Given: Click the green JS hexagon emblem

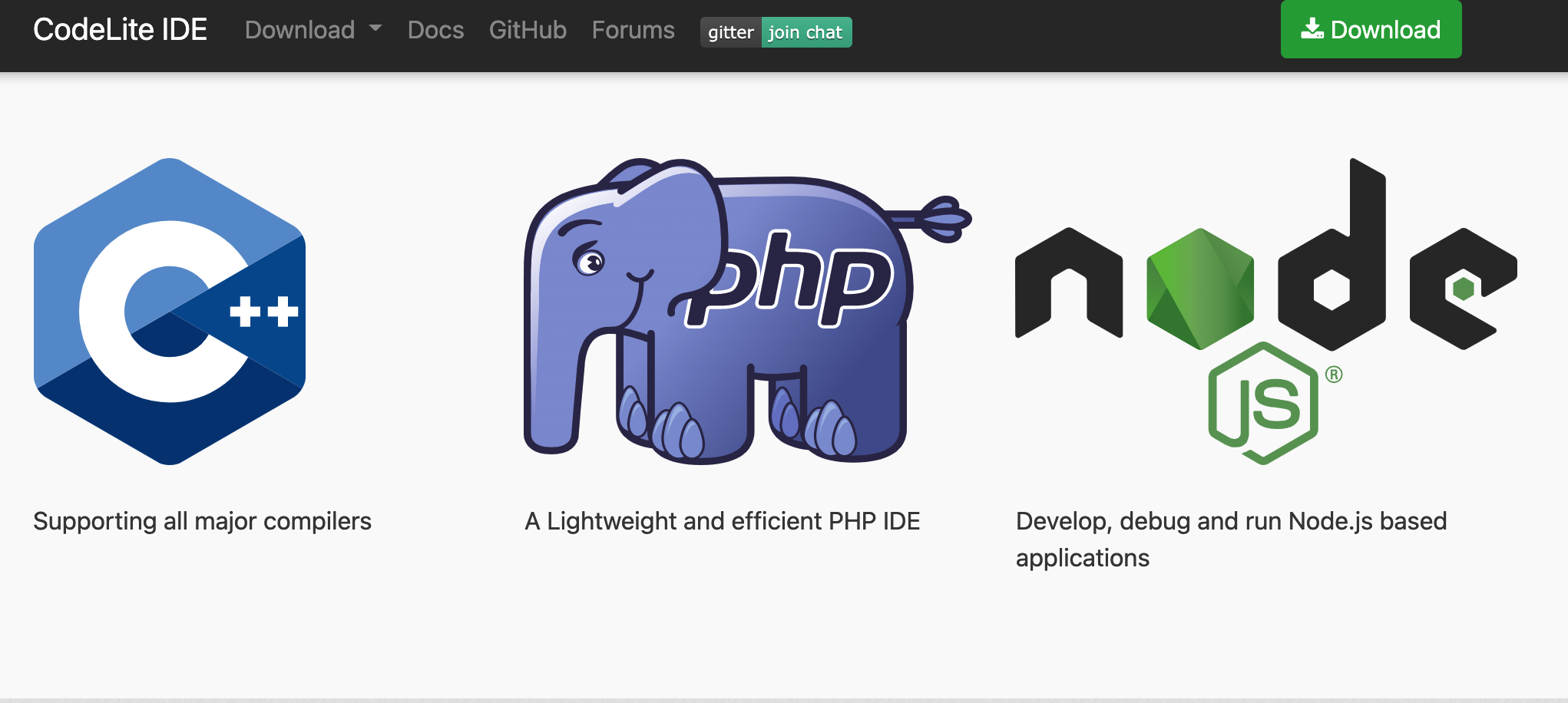Looking at the screenshot, I should (1264, 403).
